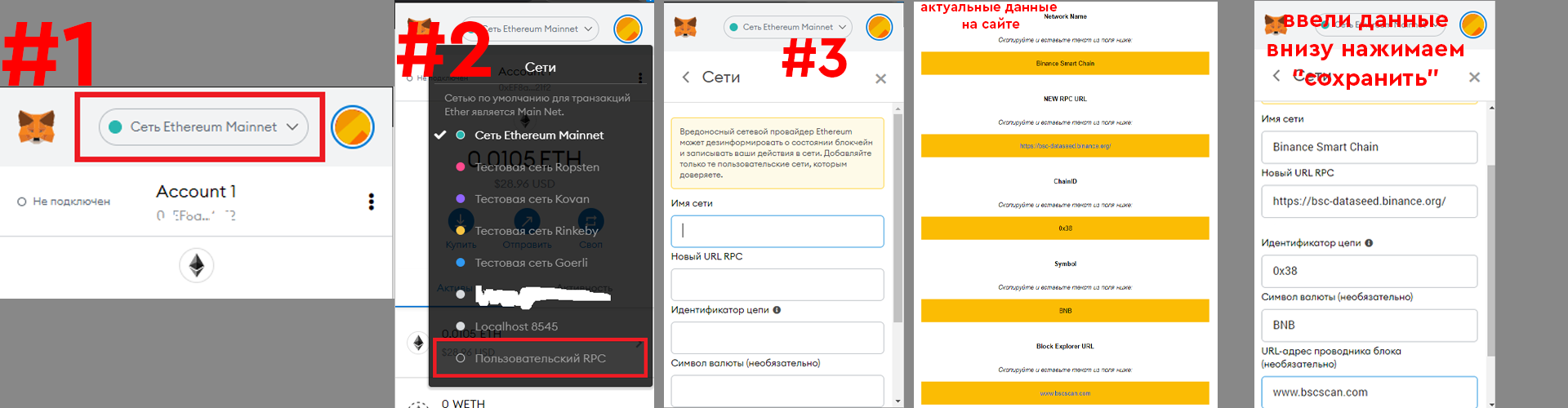Click the info icon beside 'Идентификатор цепи' in filled form

(x=1369, y=243)
